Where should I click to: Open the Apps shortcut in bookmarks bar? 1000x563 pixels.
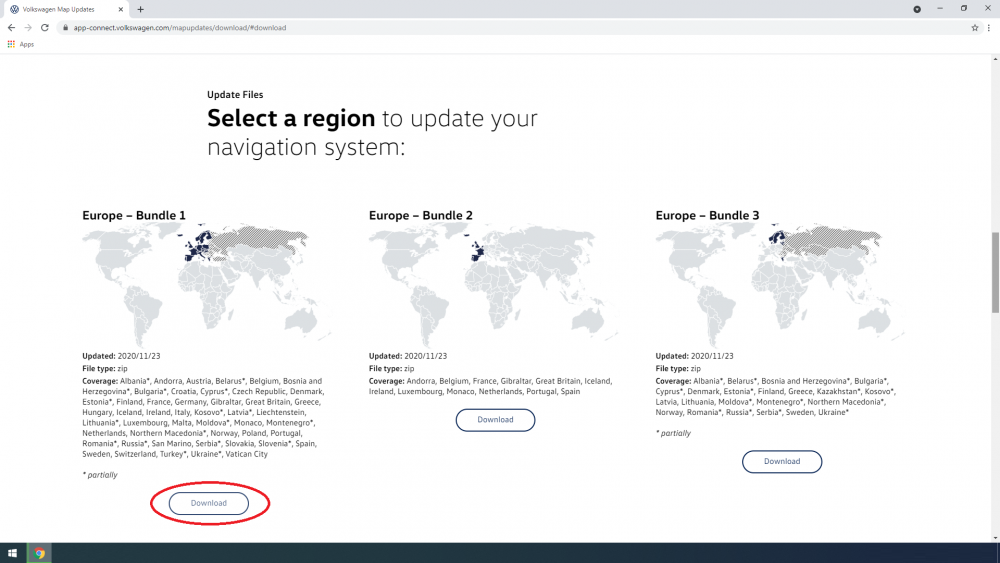pyautogui.click(x=20, y=44)
